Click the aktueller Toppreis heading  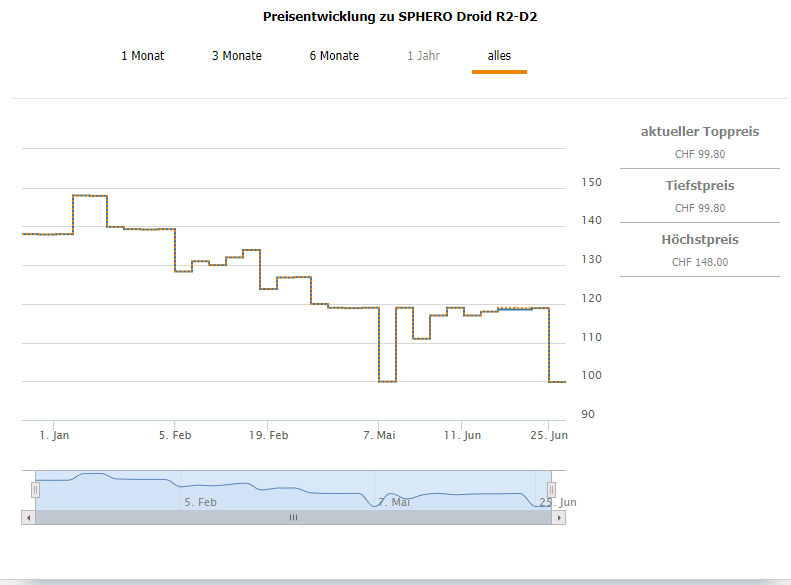(x=699, y=132)
